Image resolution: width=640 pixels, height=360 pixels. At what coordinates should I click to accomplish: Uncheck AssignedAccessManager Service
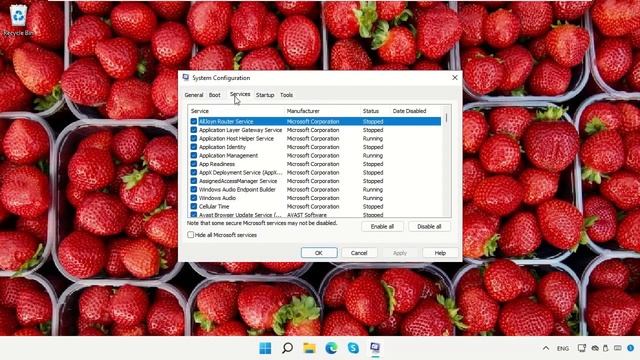[193, 181]
